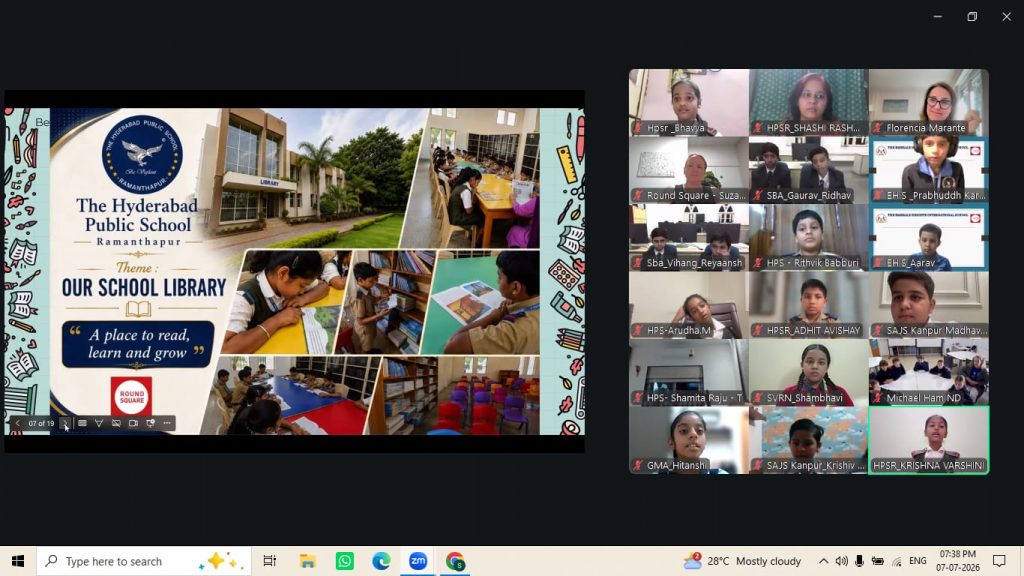This screenshot has height=576, width=1024.
Task: Toggle subtitles icon in slideshow toolbar
Action: pyautogui.click(x=116, y=423)
